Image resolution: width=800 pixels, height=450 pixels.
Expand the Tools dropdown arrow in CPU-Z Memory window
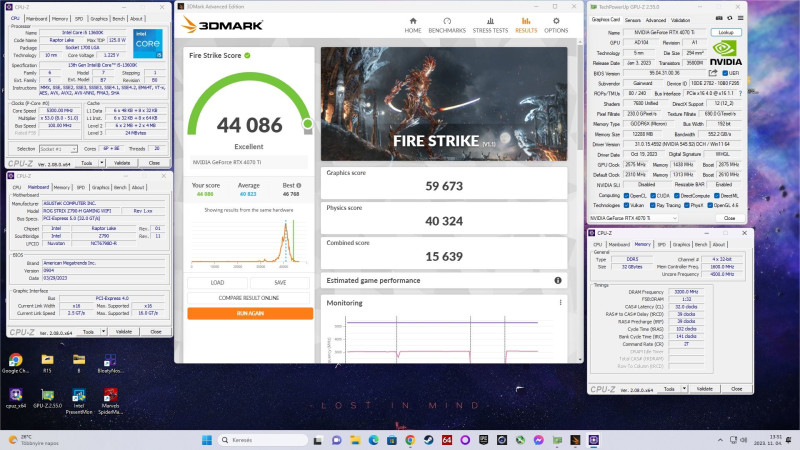[x=684, y=389]
